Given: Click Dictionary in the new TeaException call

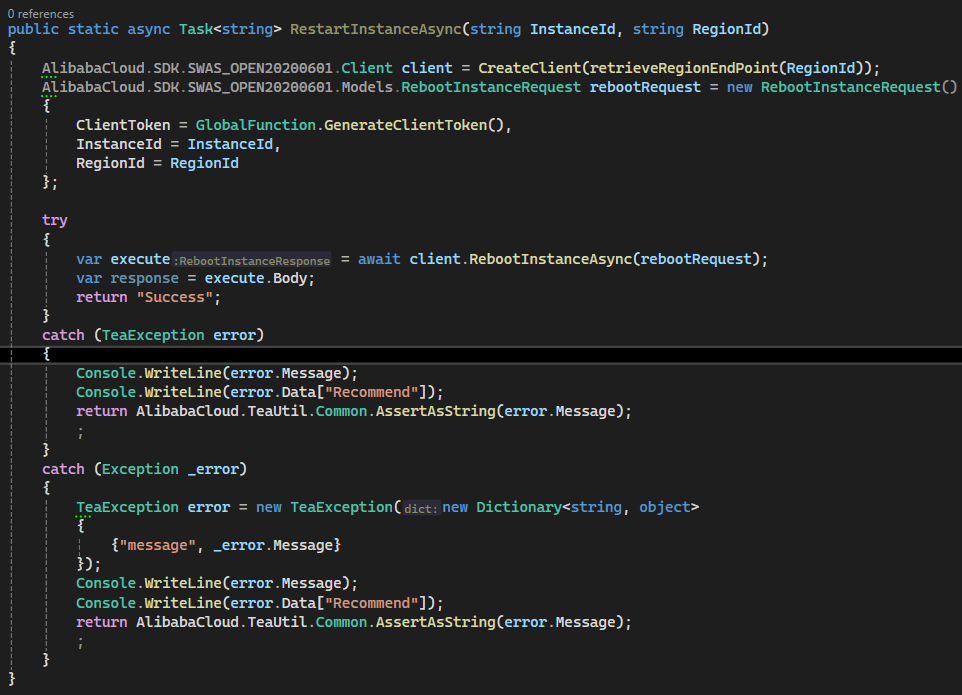Looking at the screenshot, I should pyautogui.click(x=519, y=507).
